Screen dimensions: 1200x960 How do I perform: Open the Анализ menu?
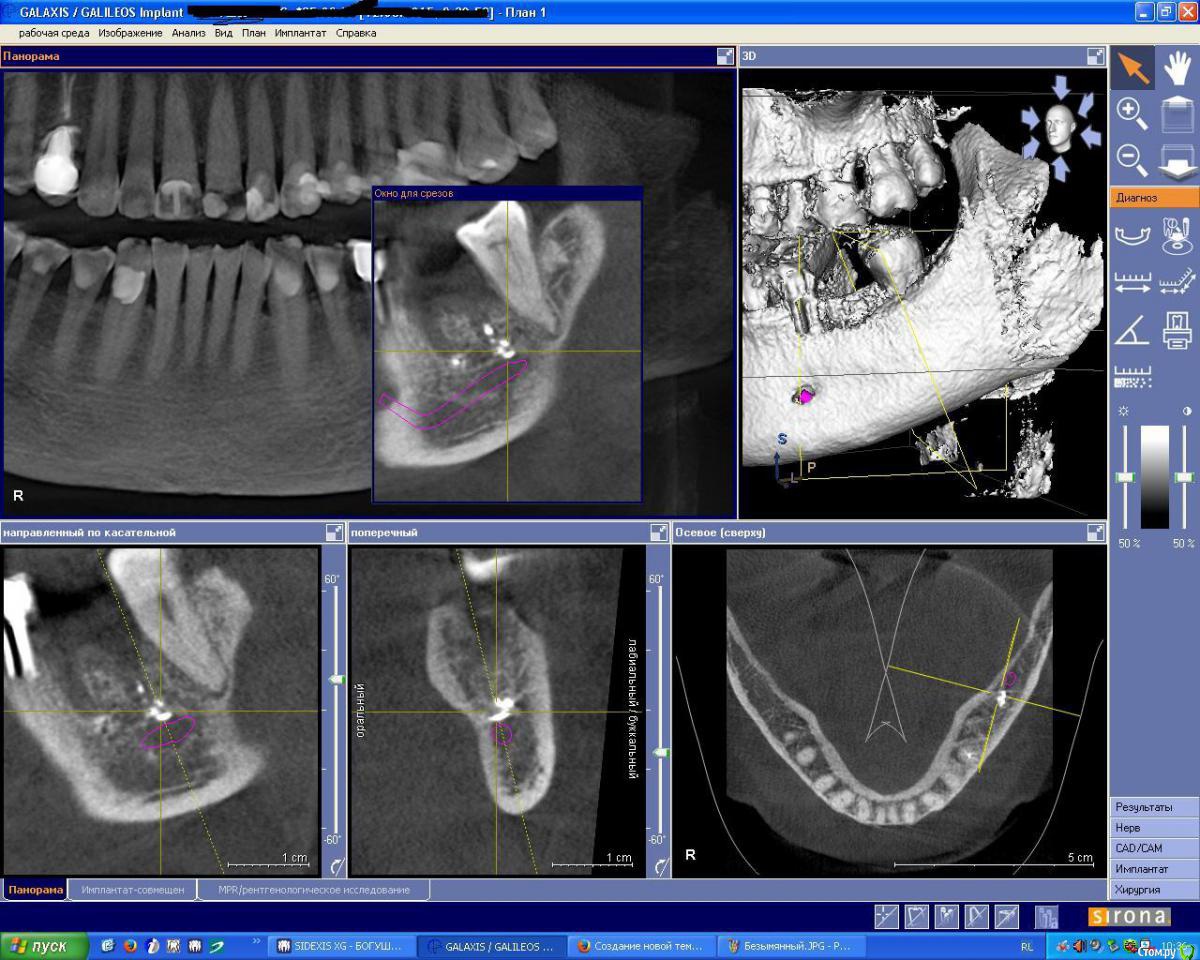pyautogui.click(x=188, y=33)
